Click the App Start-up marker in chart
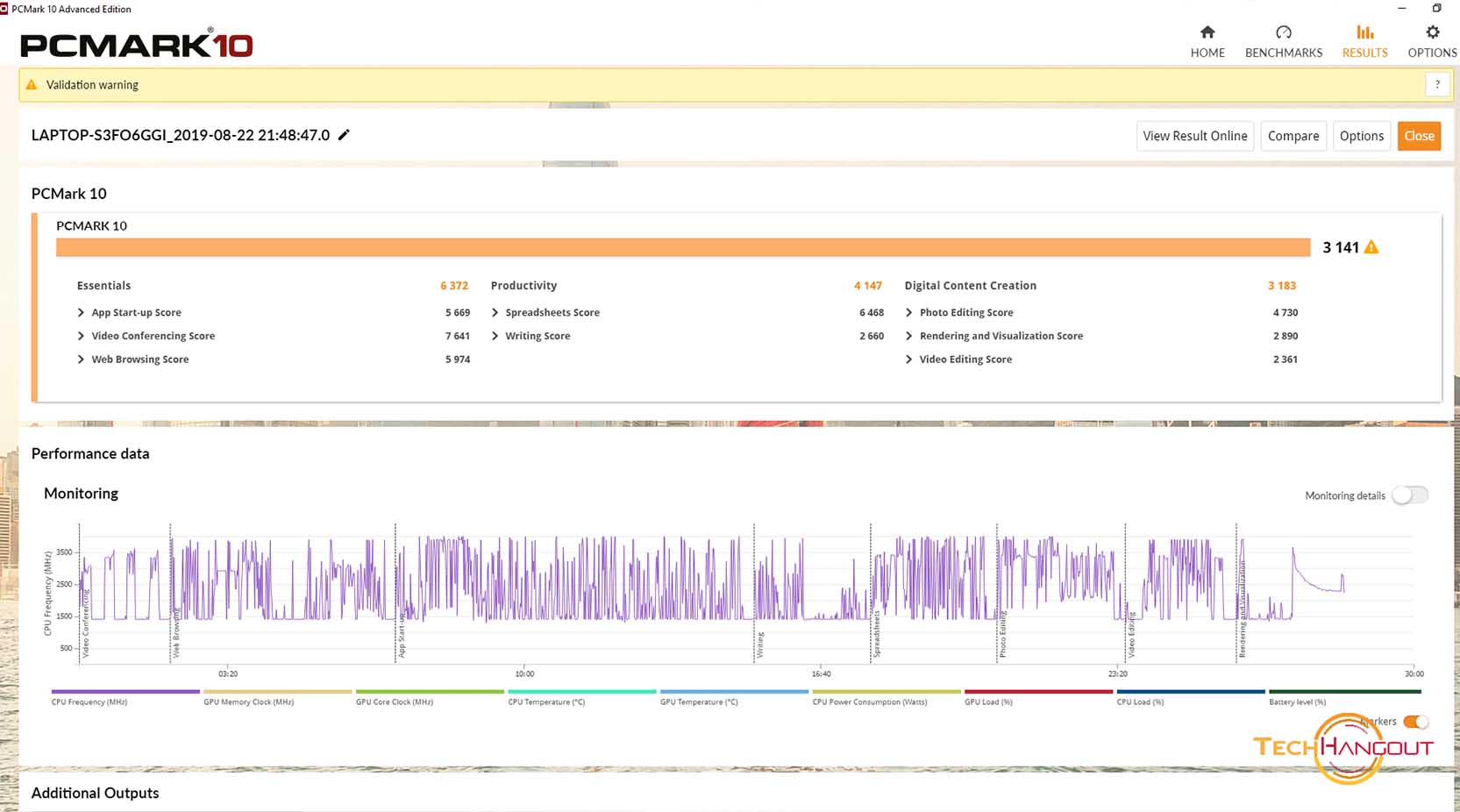 tap(402, 635)
